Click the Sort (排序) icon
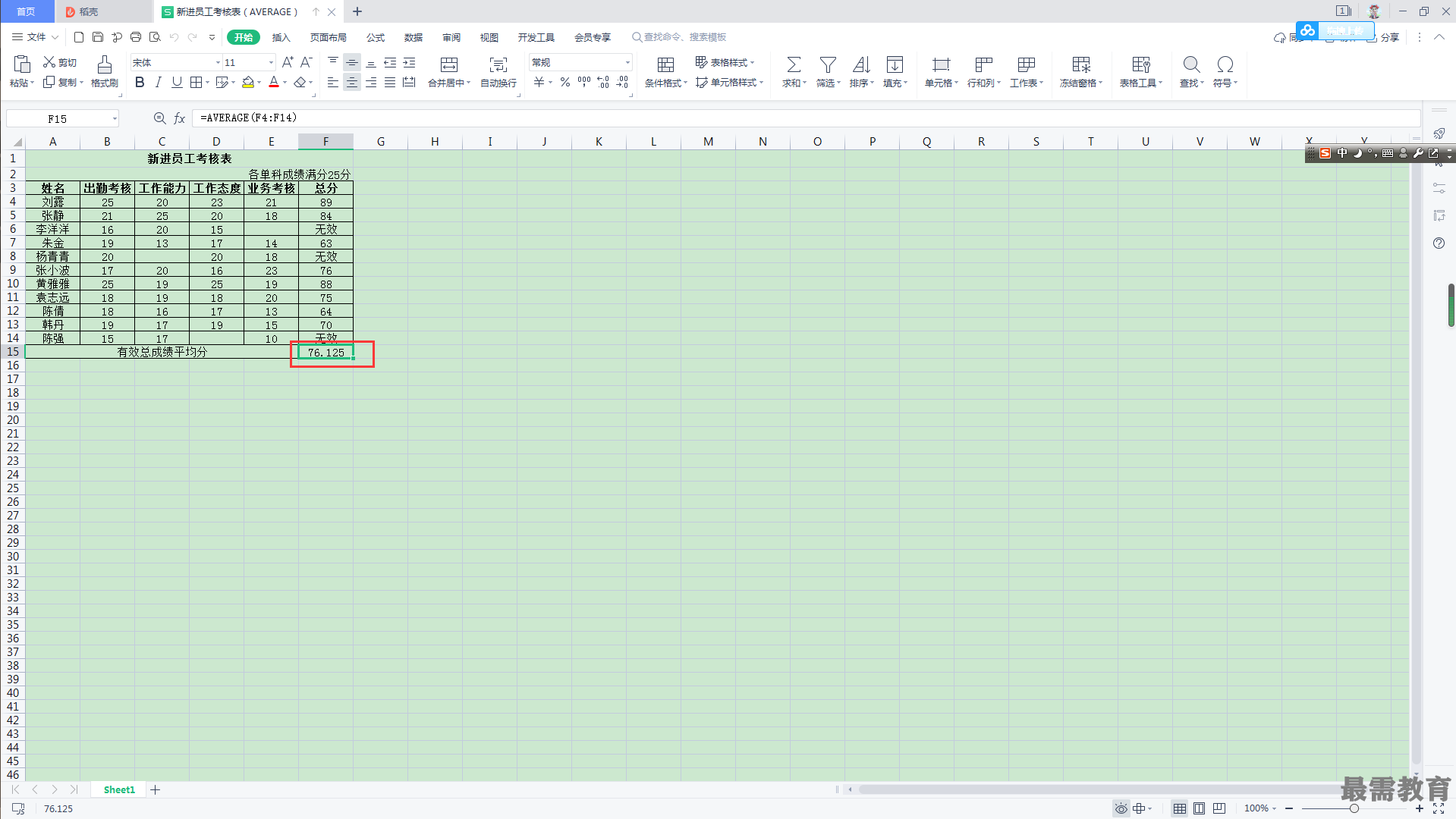 (861, 64)
